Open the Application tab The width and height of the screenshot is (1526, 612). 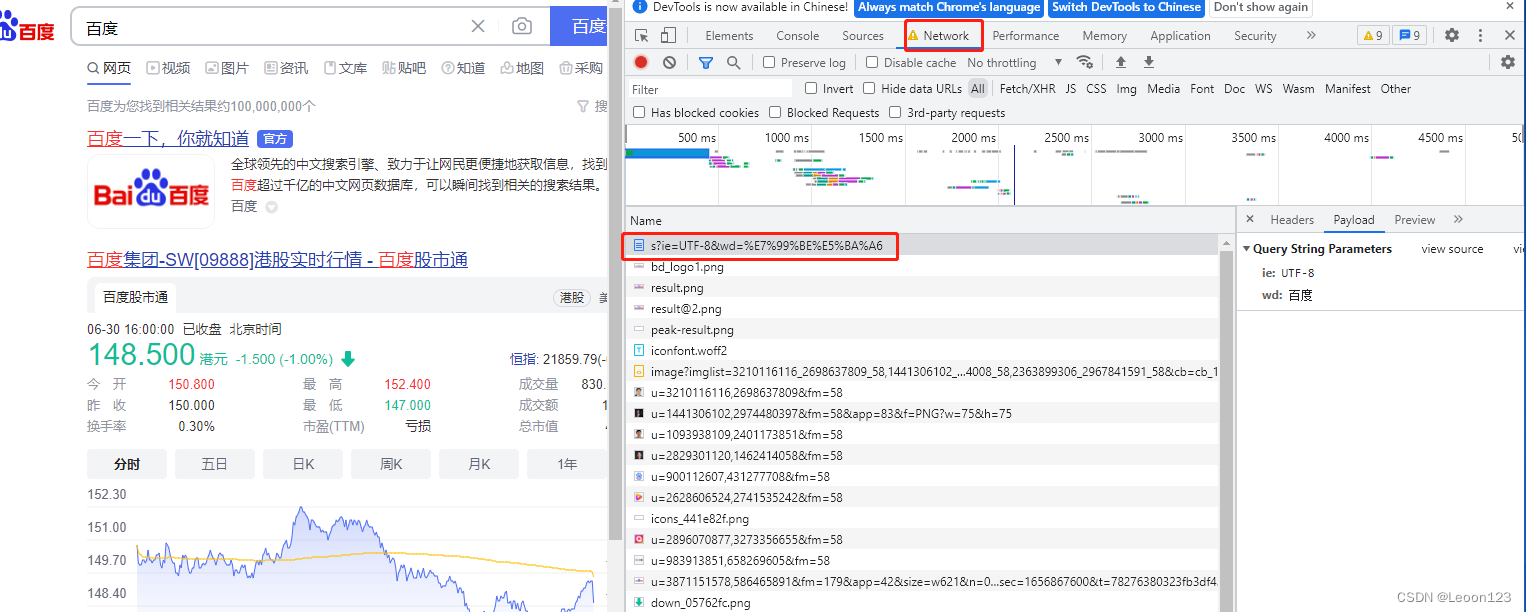(x=1180, y=35)
